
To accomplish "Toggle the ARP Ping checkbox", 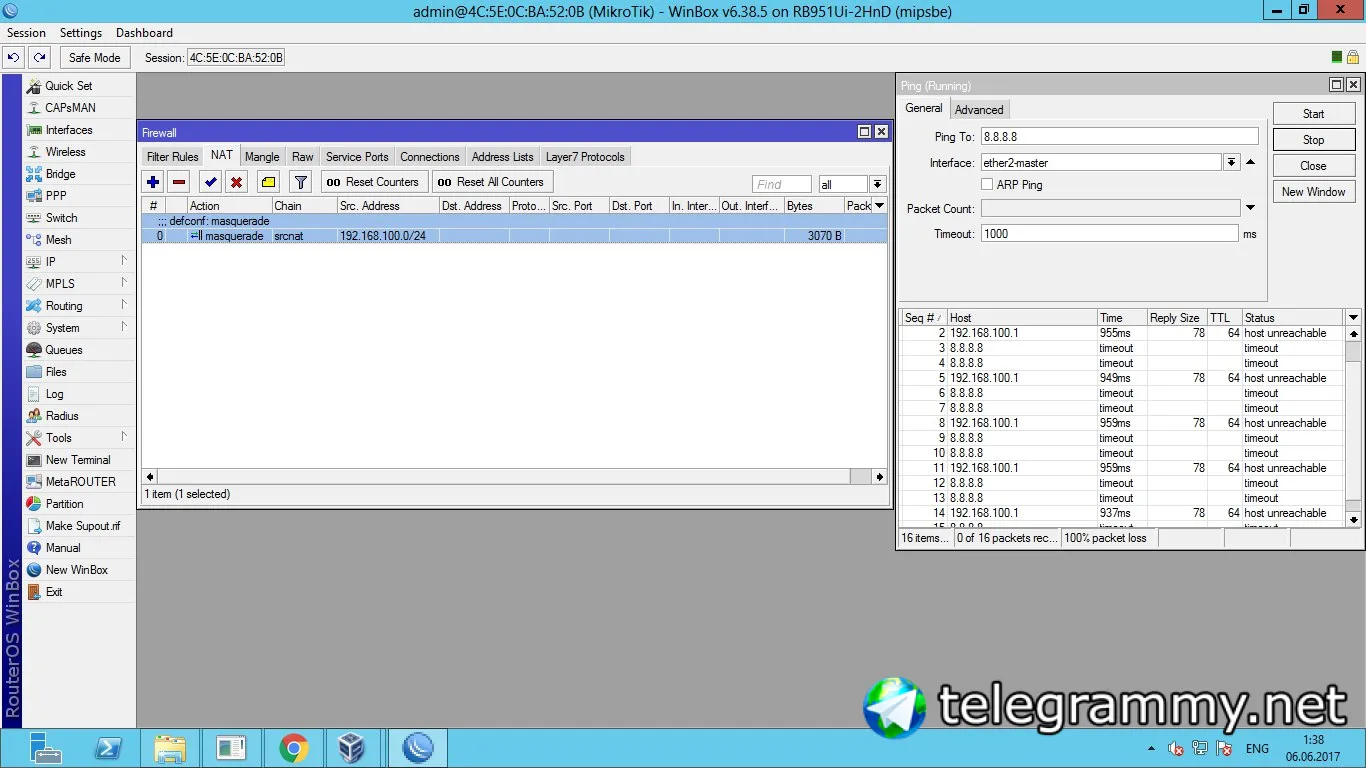I will pos(987,185).
